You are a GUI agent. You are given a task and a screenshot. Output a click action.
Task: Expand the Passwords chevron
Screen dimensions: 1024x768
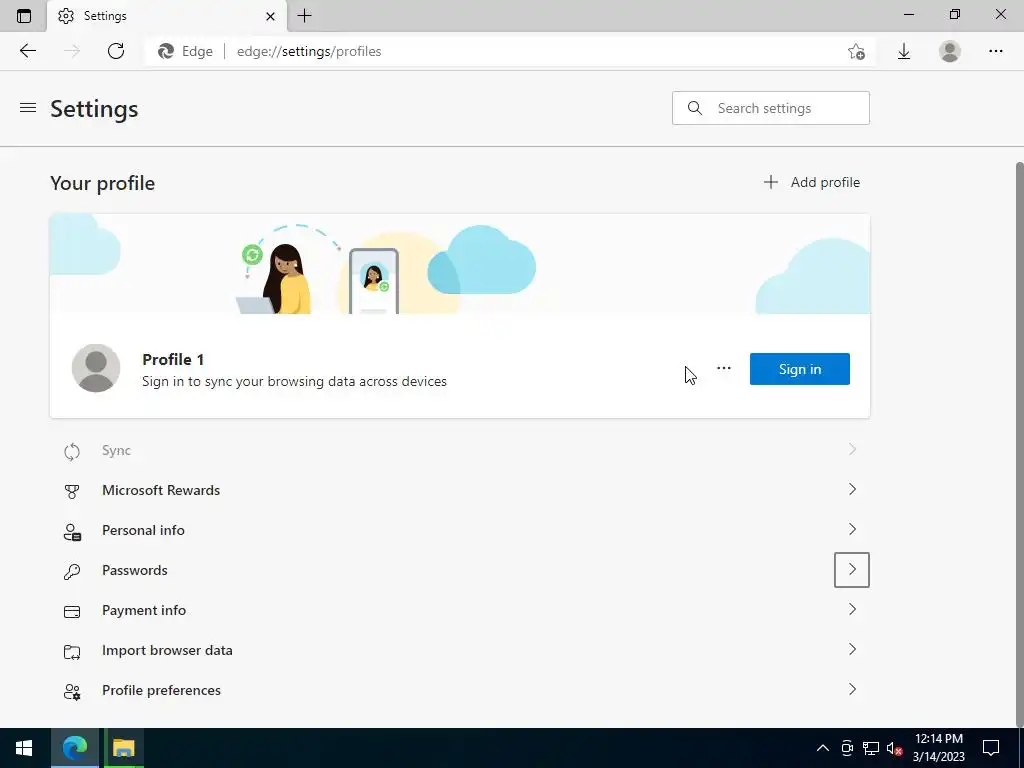852,569
